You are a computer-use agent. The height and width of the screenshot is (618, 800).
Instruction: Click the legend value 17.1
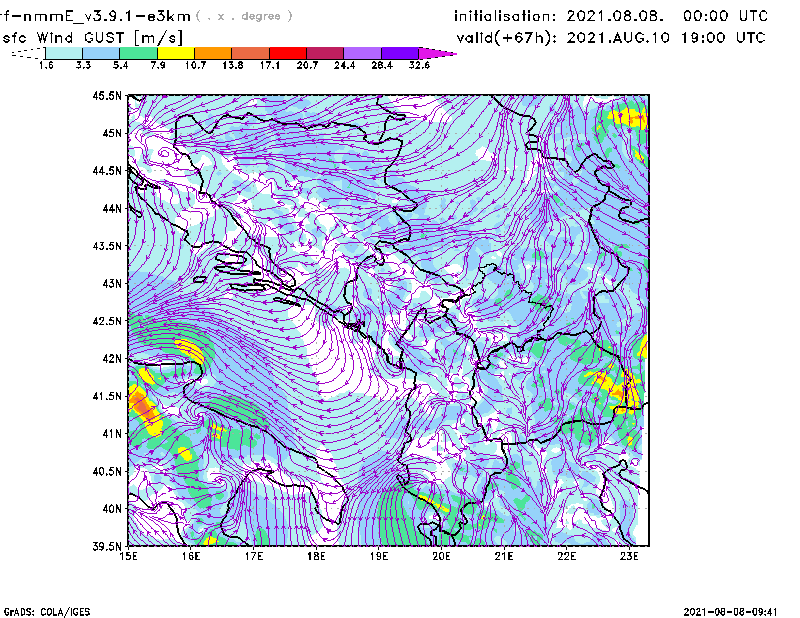click(x=270, y=65)
